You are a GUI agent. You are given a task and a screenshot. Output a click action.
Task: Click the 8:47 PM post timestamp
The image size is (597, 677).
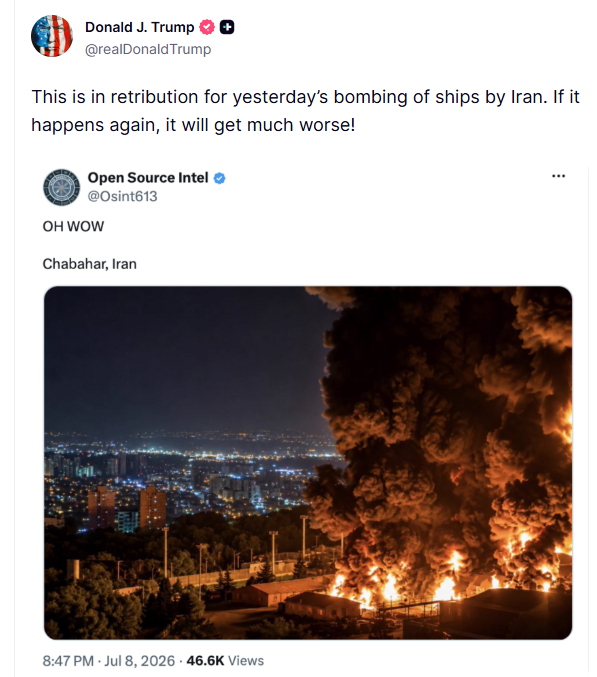point(68,661)
